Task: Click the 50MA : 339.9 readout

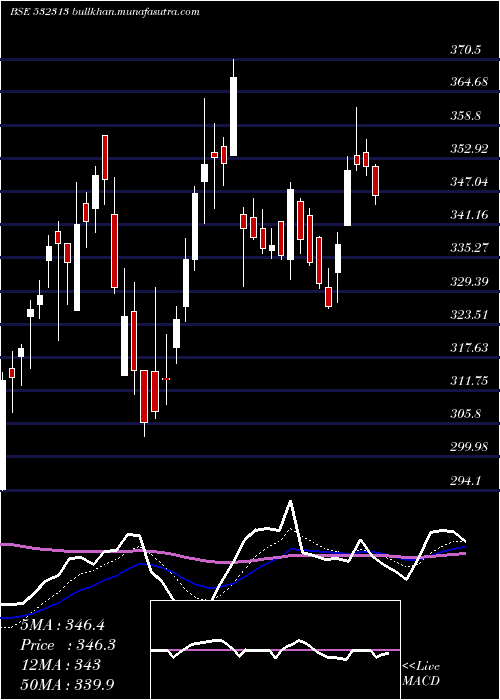Action: 67,684
